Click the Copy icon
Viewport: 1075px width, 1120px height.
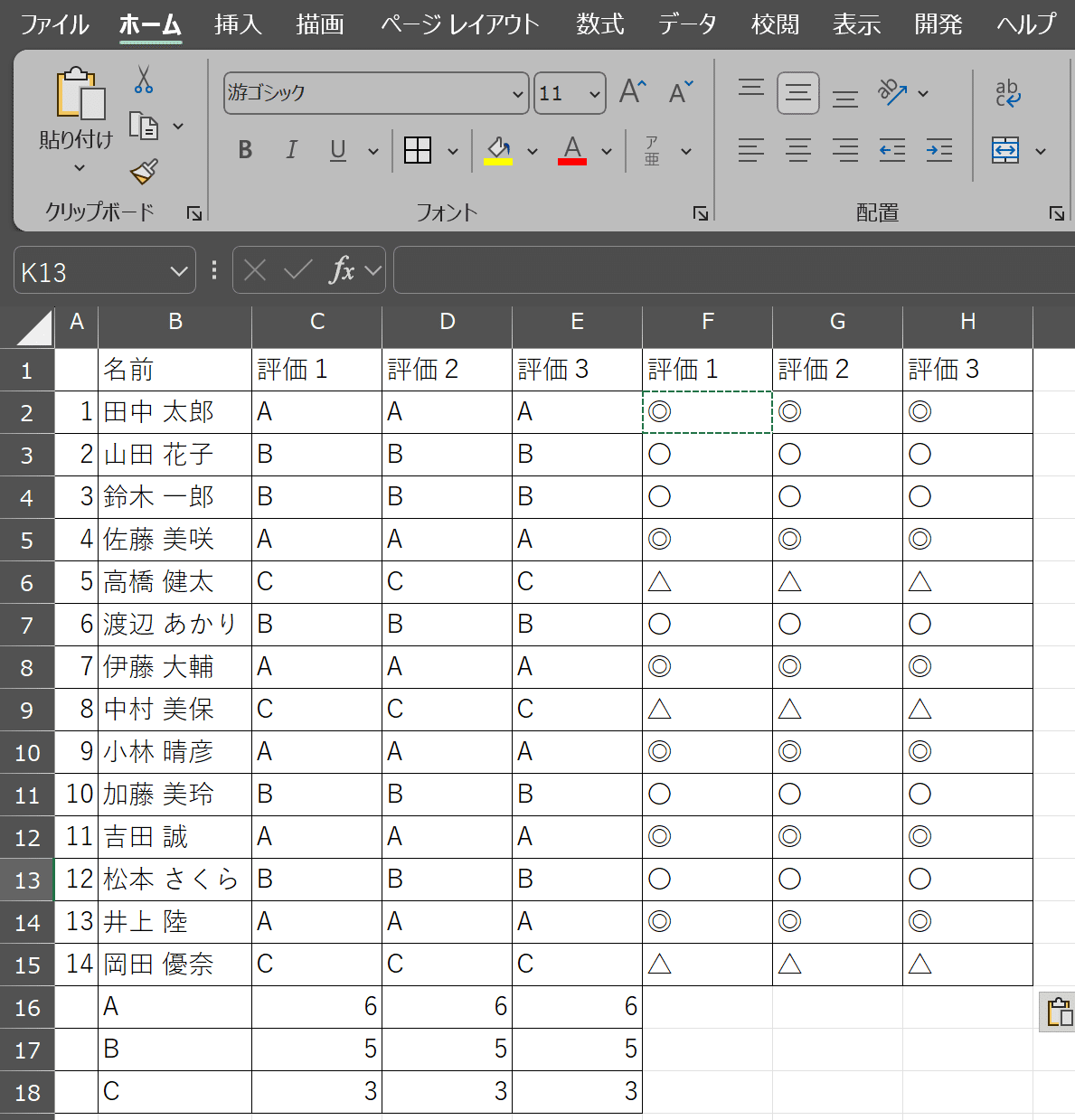[x=143, y=126]
